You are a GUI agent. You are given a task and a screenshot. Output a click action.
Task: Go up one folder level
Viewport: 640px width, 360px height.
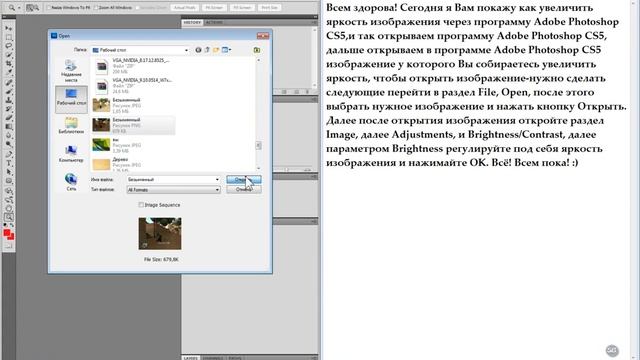[x=207, y=50]
